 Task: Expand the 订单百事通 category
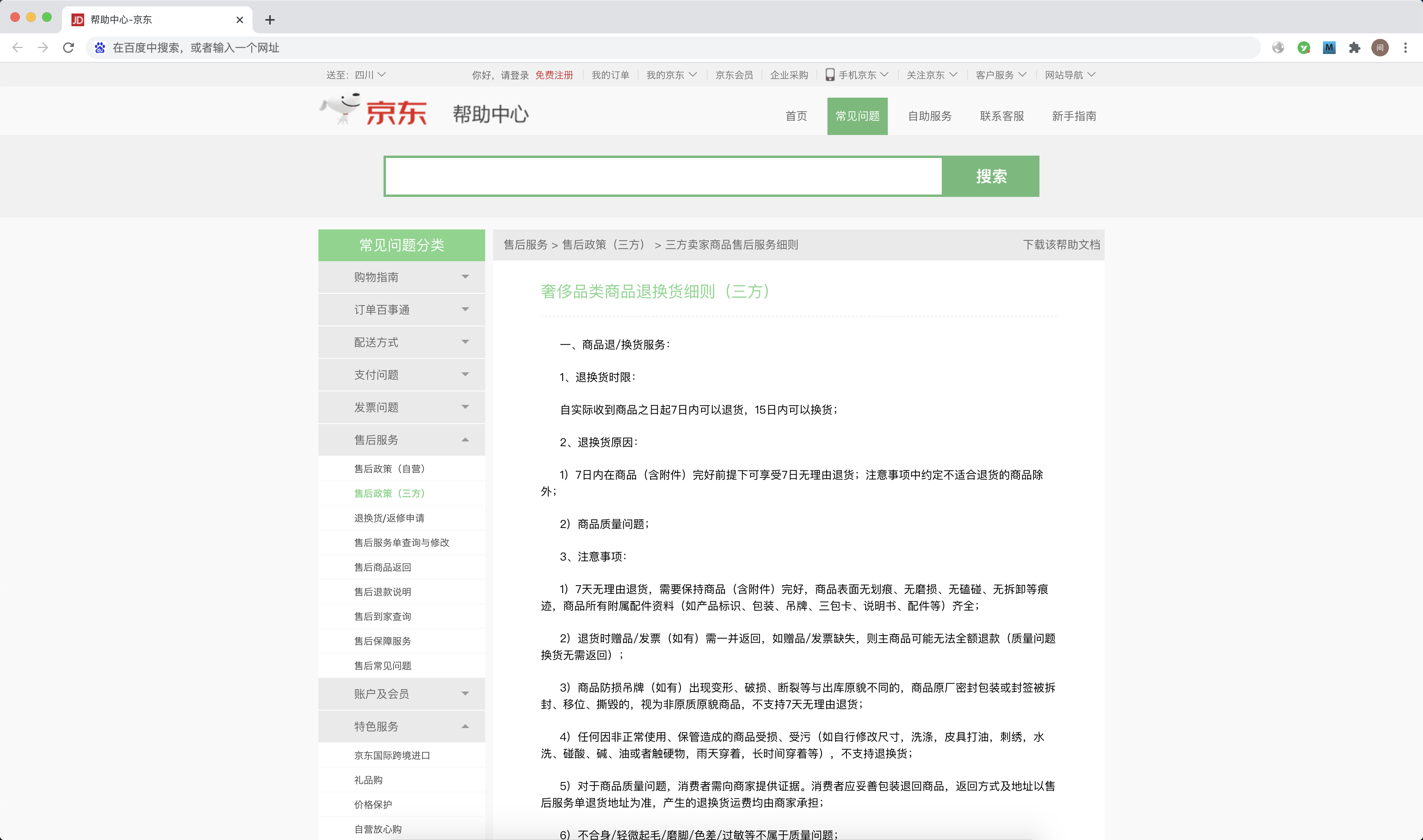tap(402, 310)
